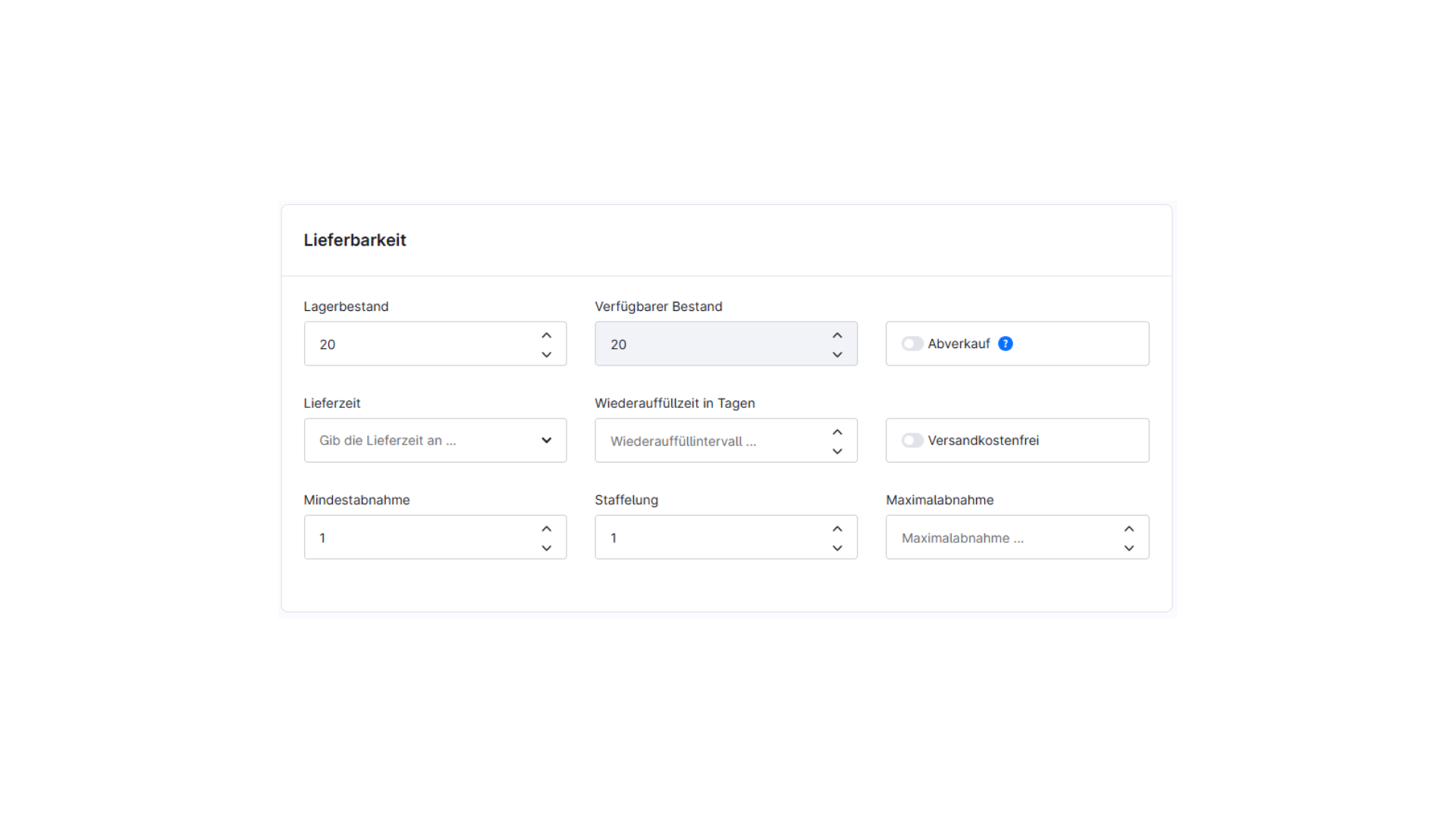Click the Staffelung field label
Image resolution: width=1456 pixels, height=819 pixels.
tap(626, 500)
